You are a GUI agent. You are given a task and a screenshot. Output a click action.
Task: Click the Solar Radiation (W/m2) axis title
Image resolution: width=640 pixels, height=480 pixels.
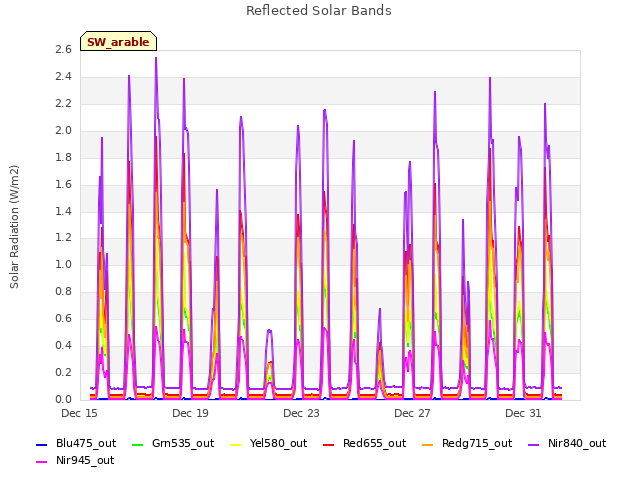tap(14, 227)
